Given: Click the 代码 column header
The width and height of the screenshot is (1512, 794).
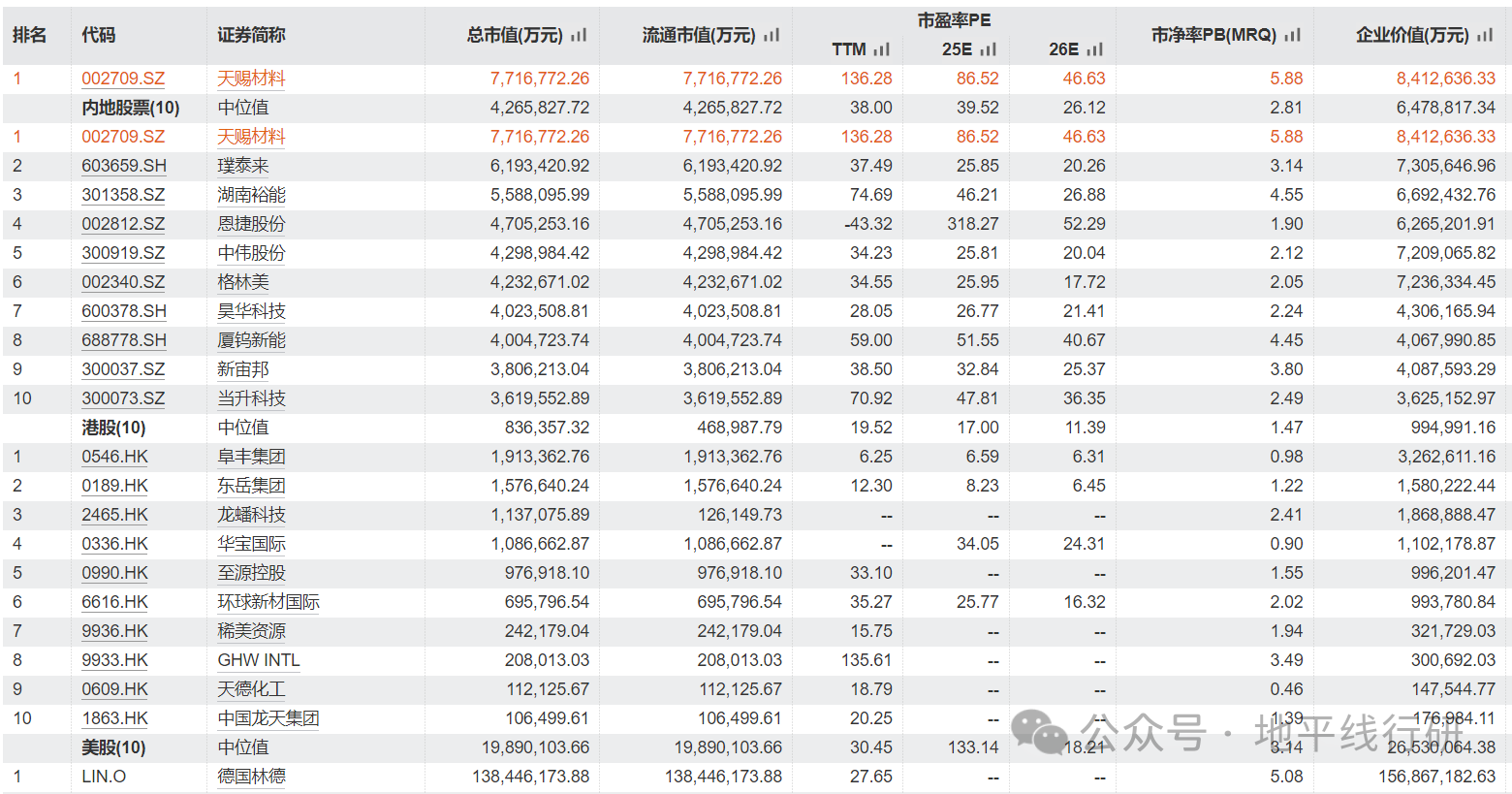Looking at the screenshot, I should [98, 35].
